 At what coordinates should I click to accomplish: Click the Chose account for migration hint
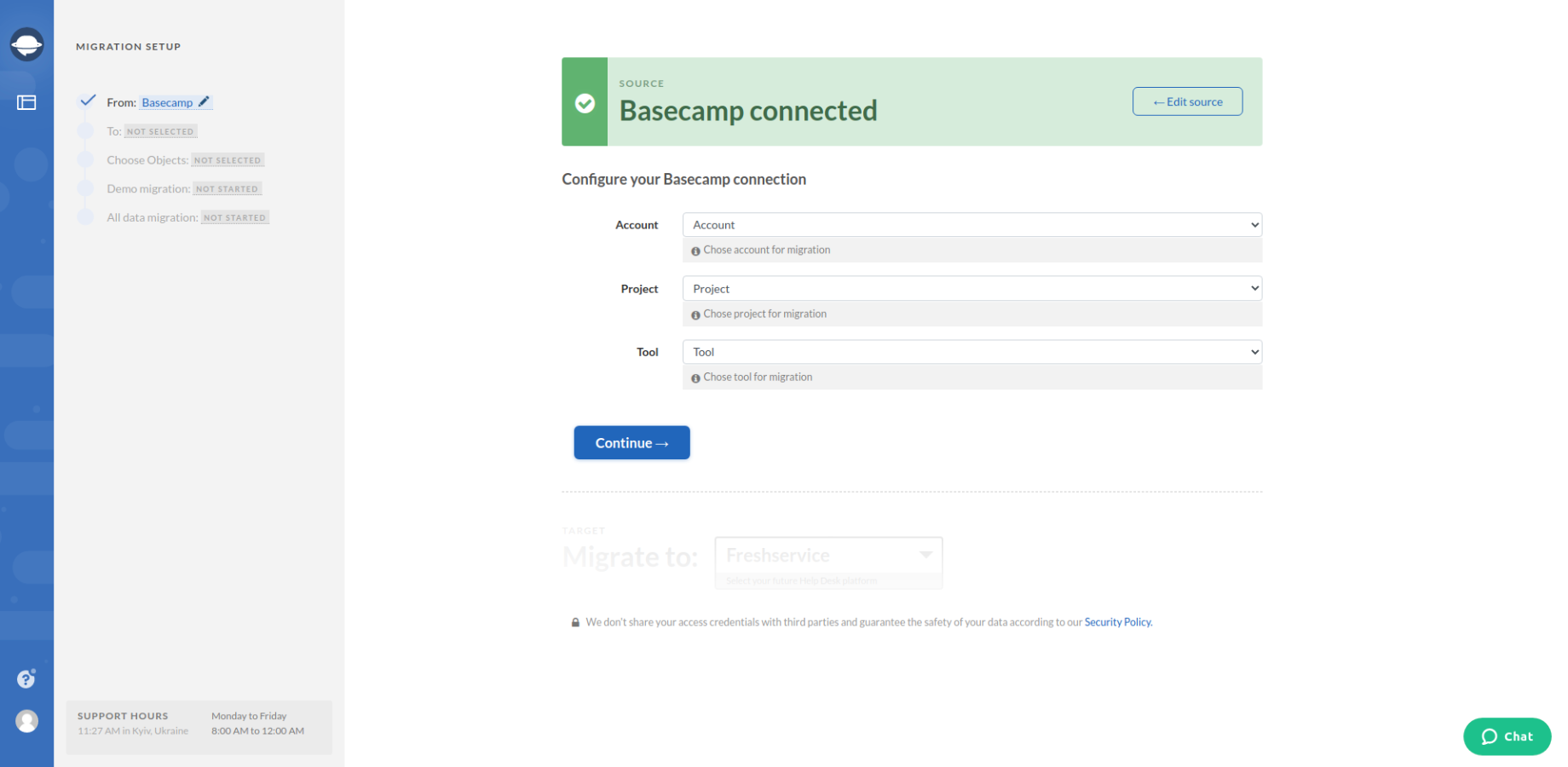[x=766, y=251]
